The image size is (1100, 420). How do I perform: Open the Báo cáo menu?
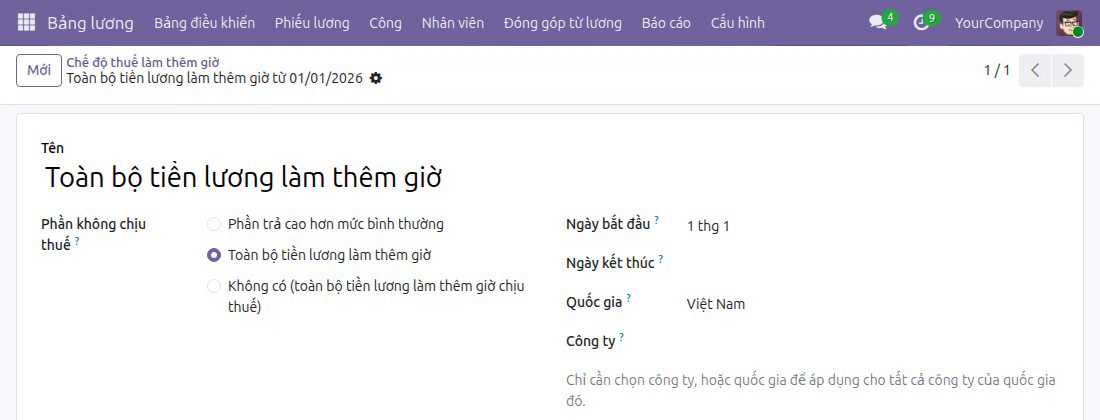pos(666,23)
